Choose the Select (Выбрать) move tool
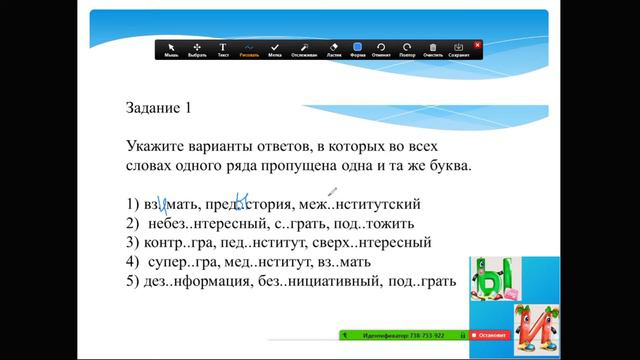640x360 pixels. pyautogui.click(x=197, y=50)
